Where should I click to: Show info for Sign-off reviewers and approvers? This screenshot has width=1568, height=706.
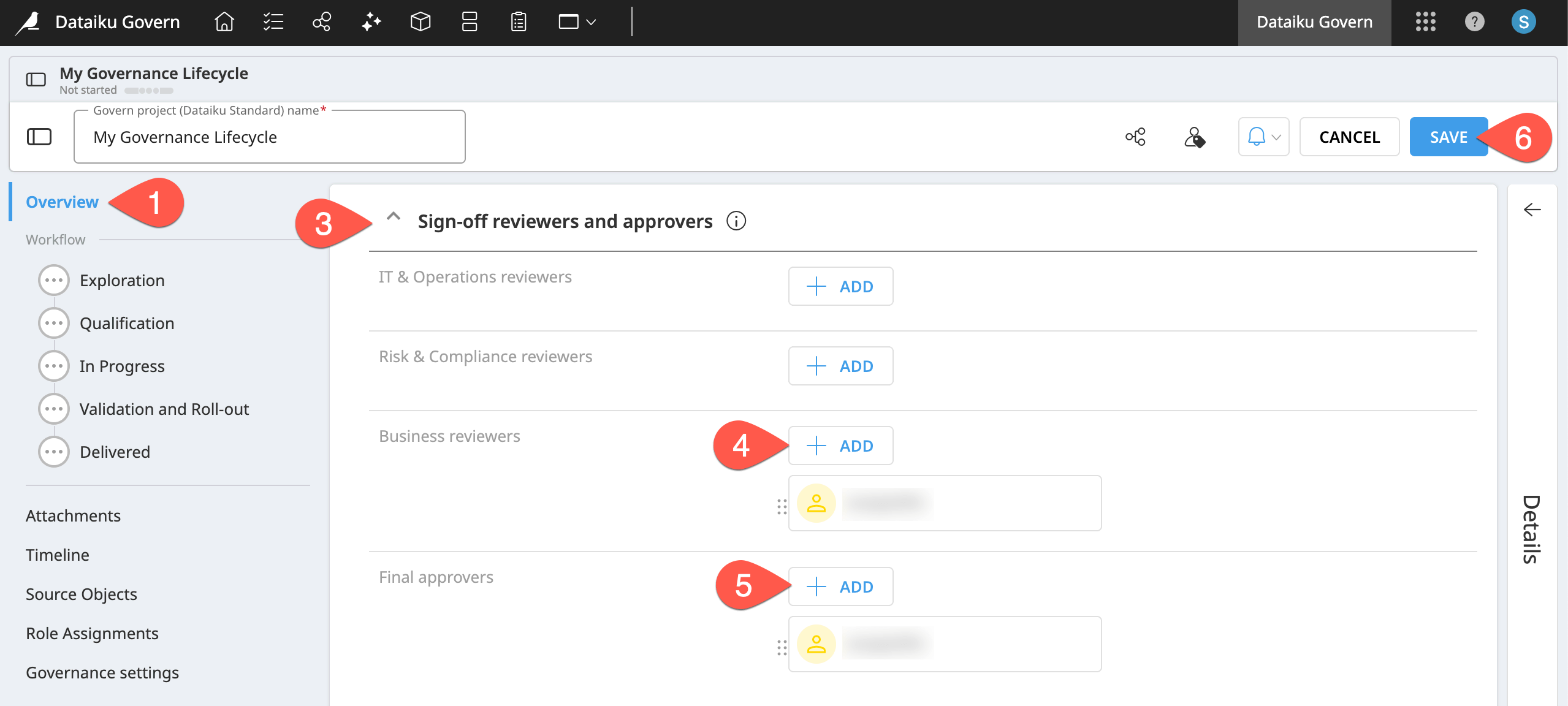coord(736,221)
